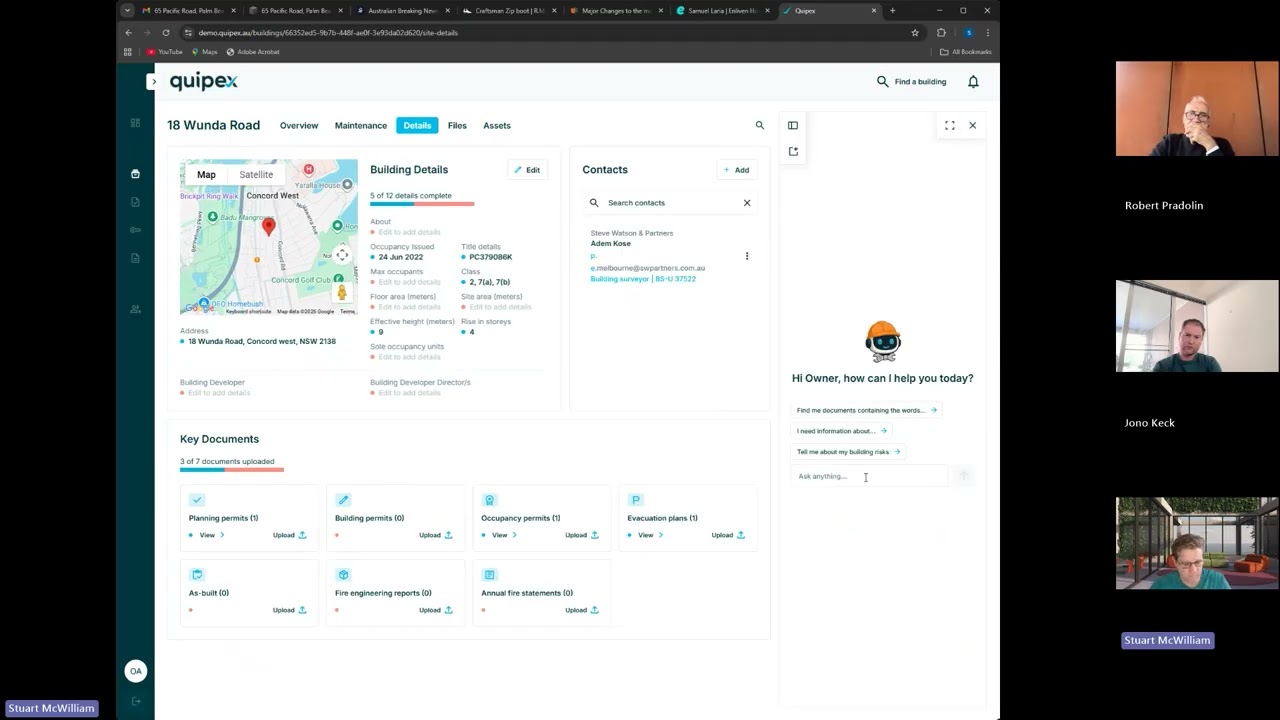Click the Fire engineering reports cube icon
This screenshot has height=720, width=1280.
343,575
